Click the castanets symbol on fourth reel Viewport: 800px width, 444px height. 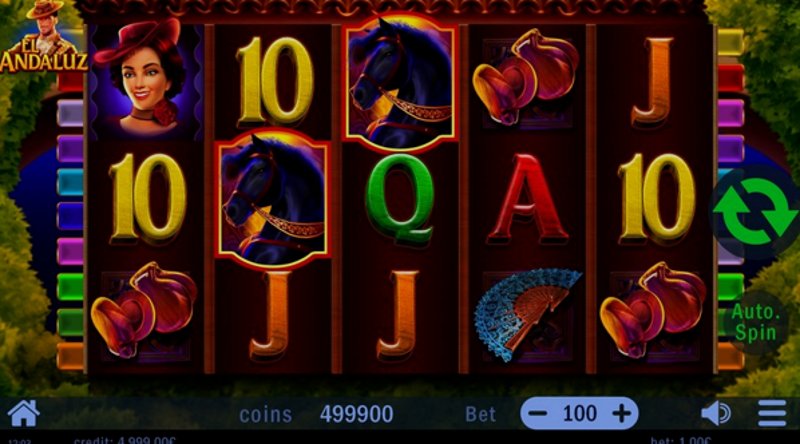(x=526, y=78)
